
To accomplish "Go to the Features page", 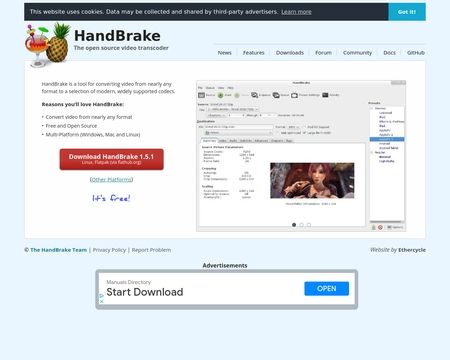I will coord(253,53).
